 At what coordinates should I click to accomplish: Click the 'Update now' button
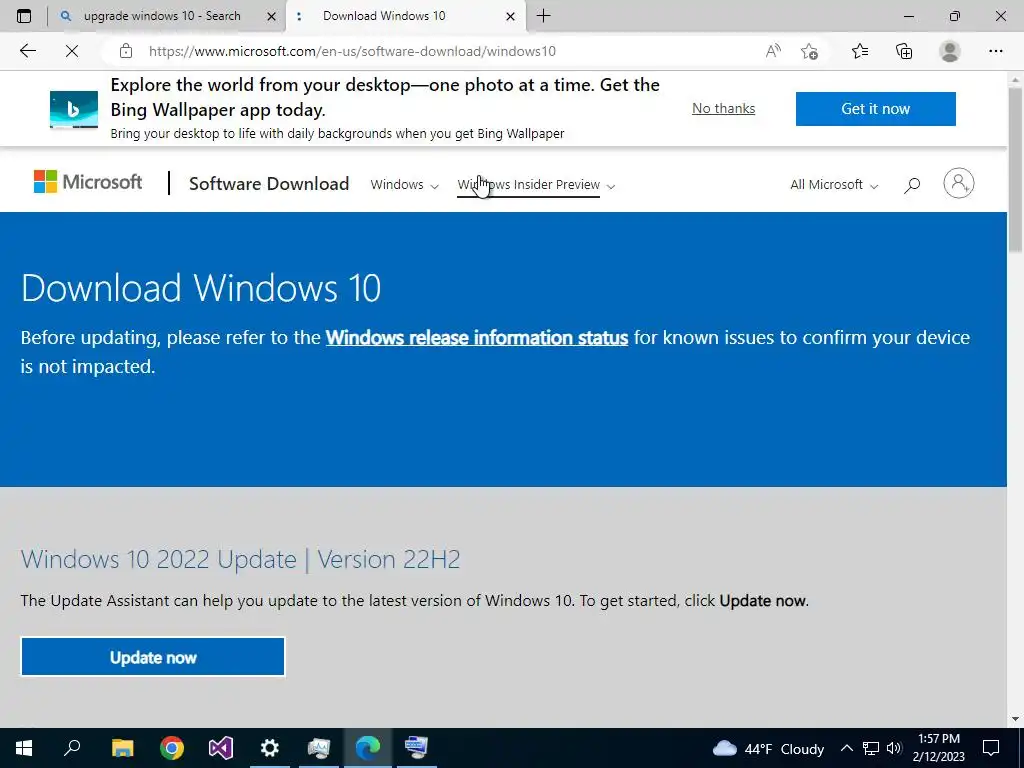(153, 657)
